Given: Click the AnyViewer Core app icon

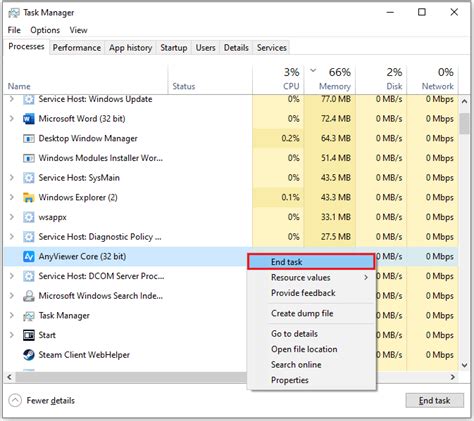Looking at the screenshot, I should [x=29, y=256].
